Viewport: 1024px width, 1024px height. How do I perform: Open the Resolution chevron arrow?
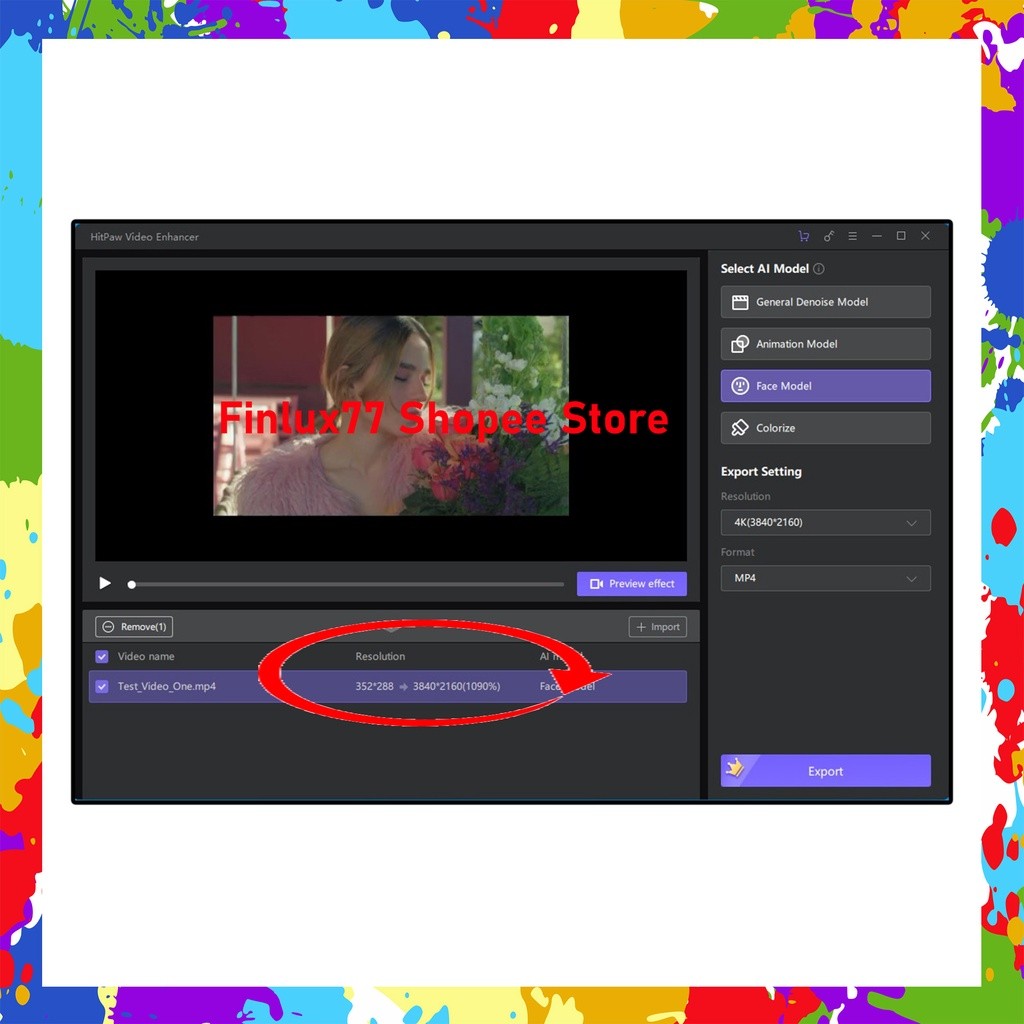coord(911,522)
